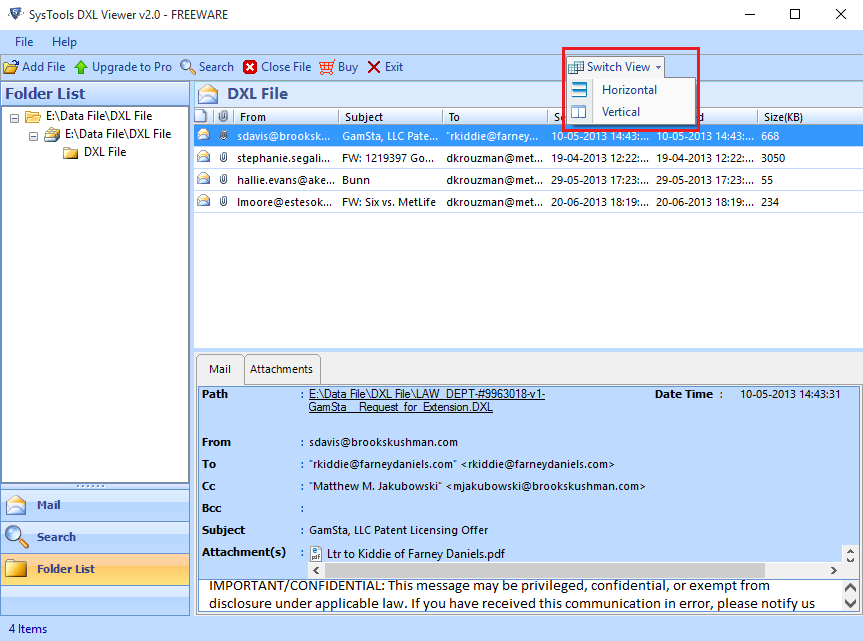Select the Horizontal view layout icon
863x641 pixels.
click(x=580, y=90)
